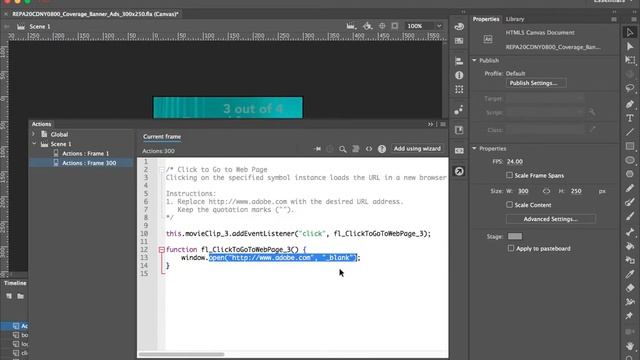This screenshot has width=640, height=360.
Task: Select the Free Transform tool
Action: point(630,60)
